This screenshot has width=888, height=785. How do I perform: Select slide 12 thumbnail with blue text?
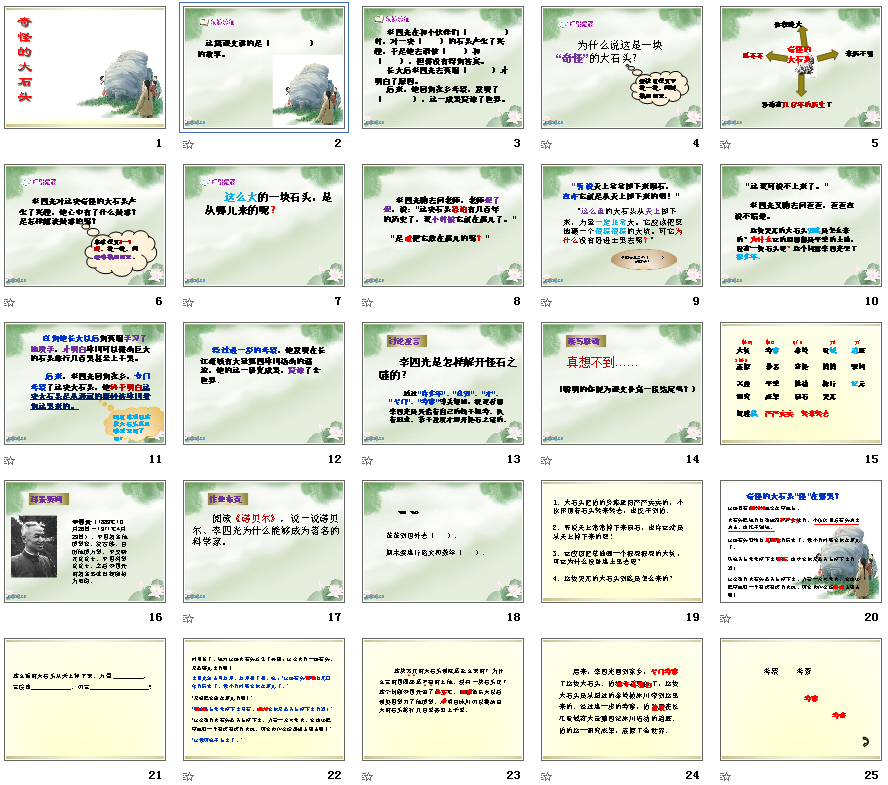point(265,384)
